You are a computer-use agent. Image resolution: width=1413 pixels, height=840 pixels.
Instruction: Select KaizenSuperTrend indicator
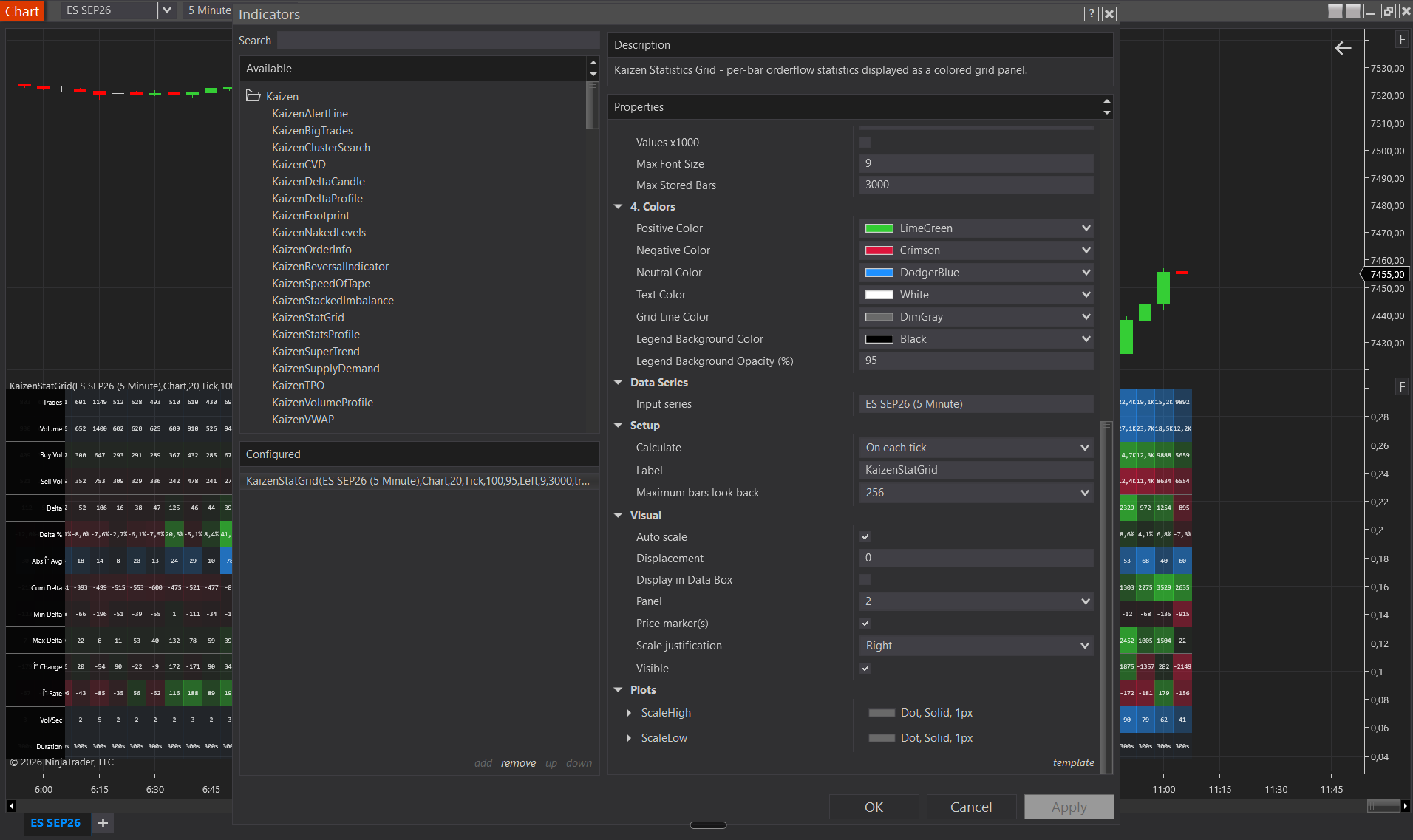click(x=316, y=352)
